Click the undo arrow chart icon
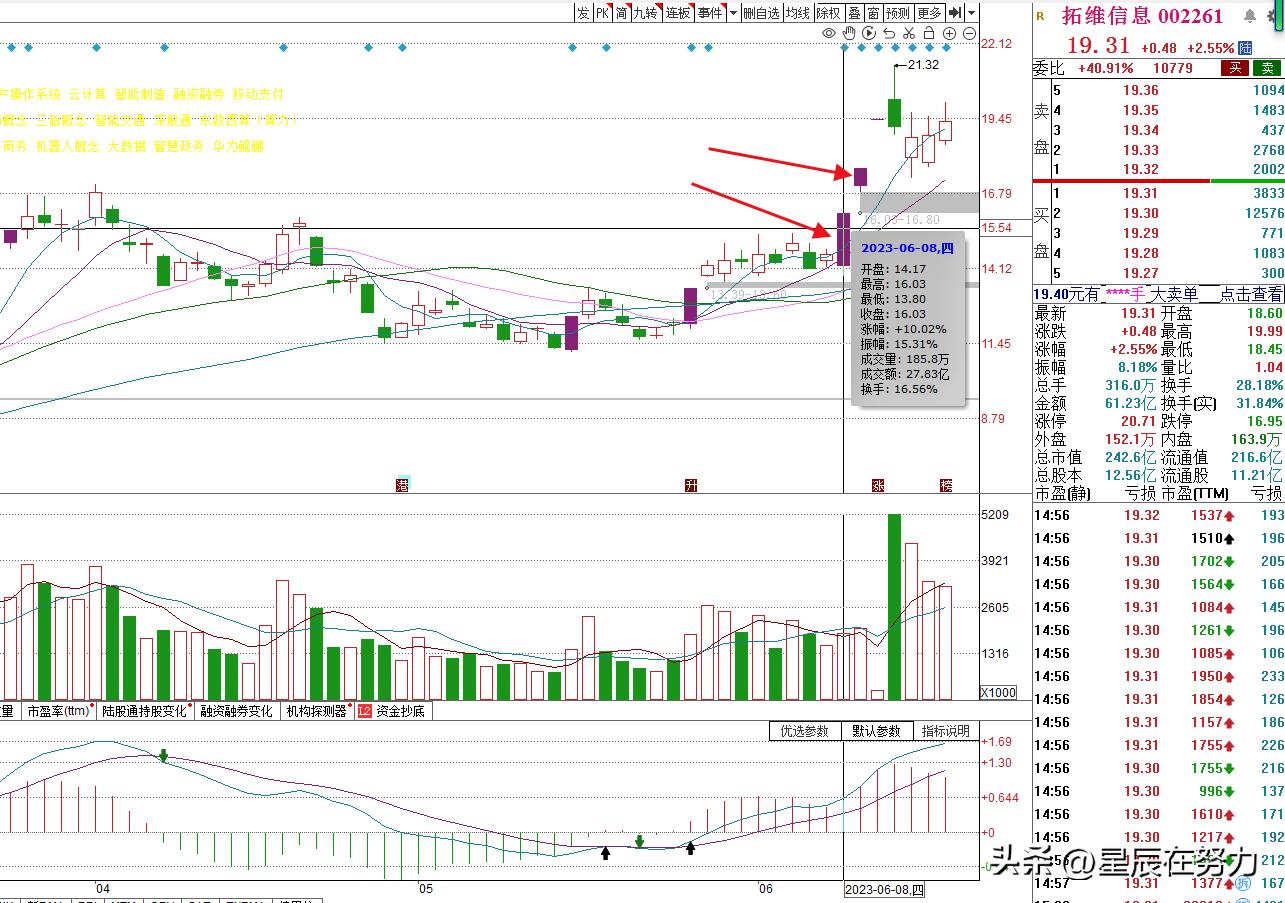The height and width of the screenshot is (903, 1285). [889, 34]
